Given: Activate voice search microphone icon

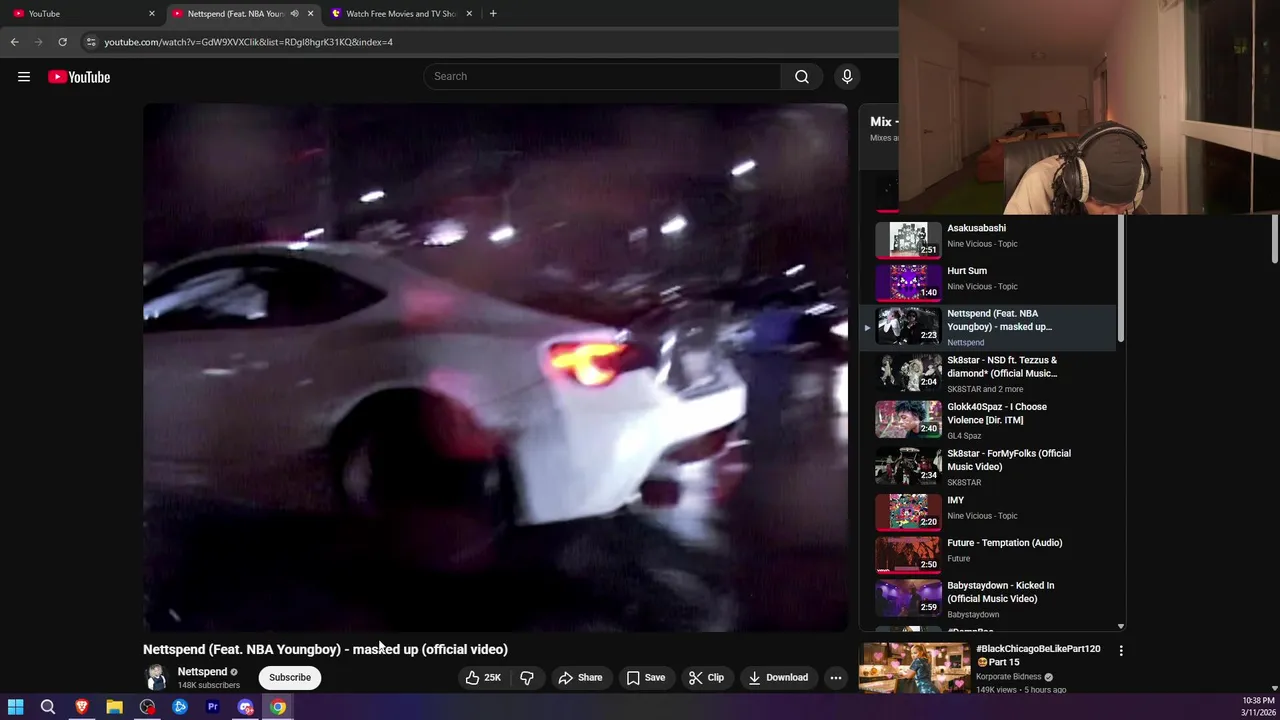Looking at the screenshot, I should click(847, 76).
